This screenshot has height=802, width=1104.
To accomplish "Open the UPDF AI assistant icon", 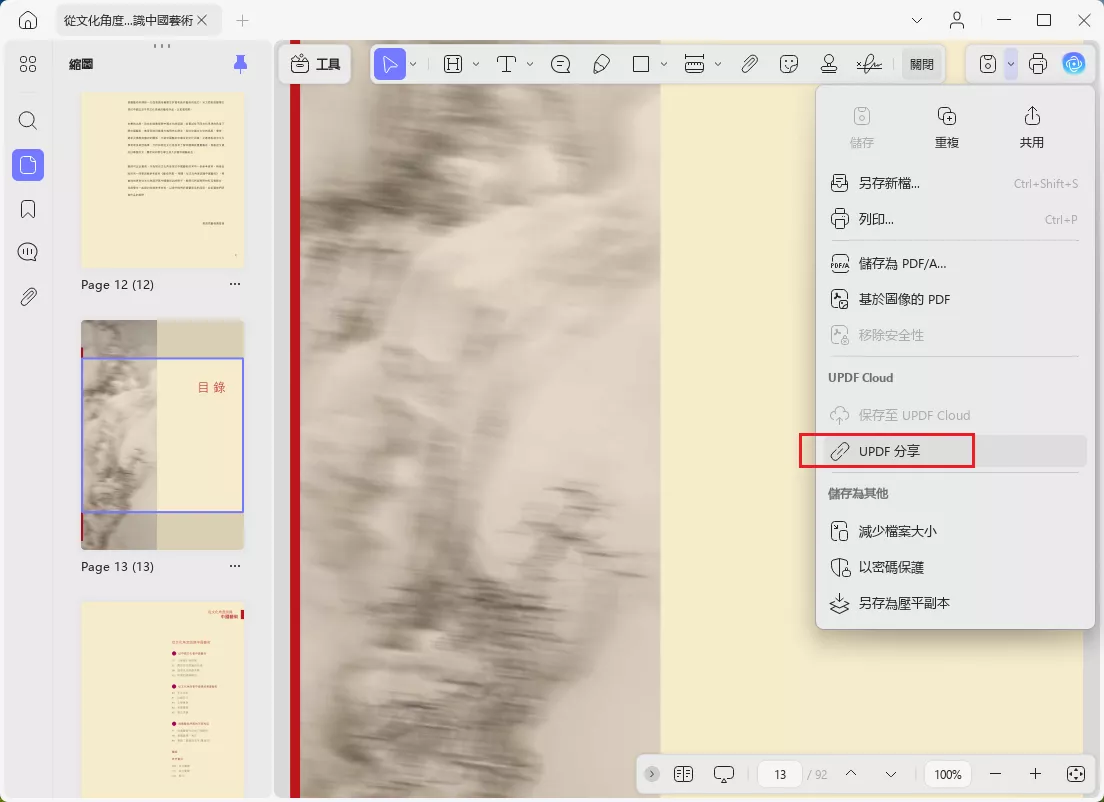I will coord(1074,65).
